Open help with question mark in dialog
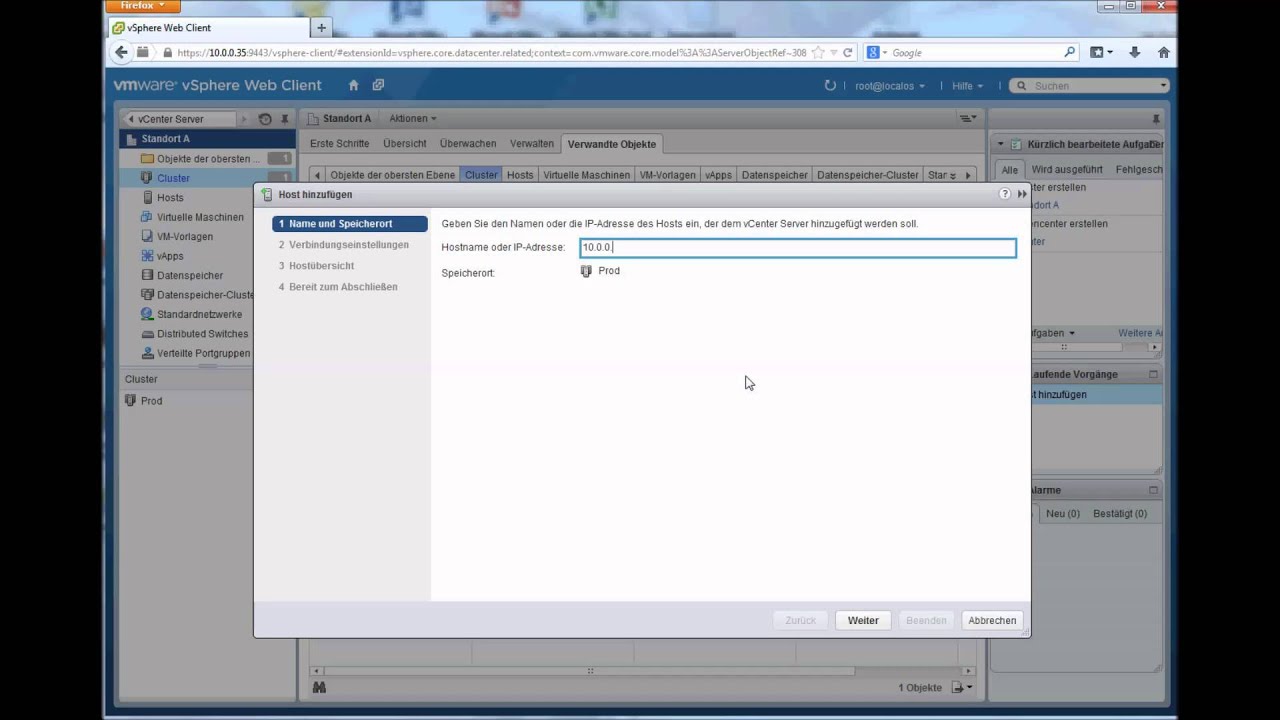This screenshot has height=720, width=1280. 1005,194
